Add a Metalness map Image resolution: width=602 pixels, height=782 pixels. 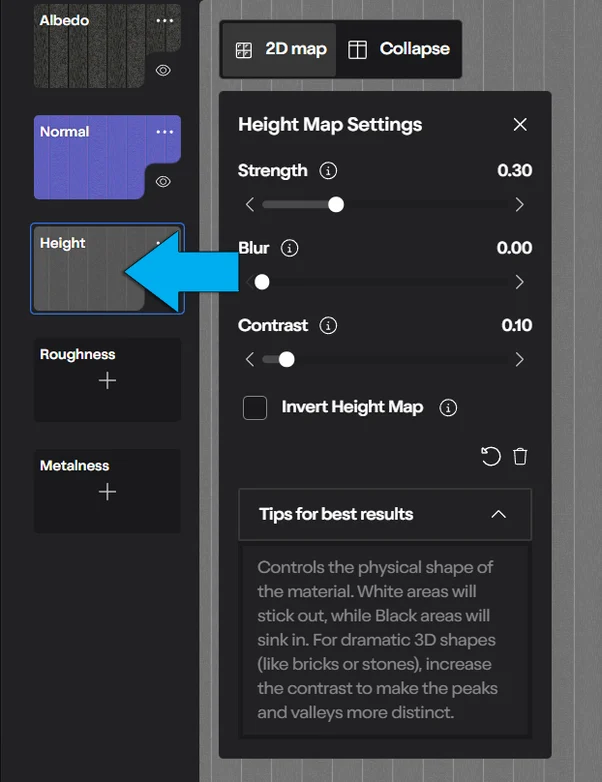pos(107,492)
